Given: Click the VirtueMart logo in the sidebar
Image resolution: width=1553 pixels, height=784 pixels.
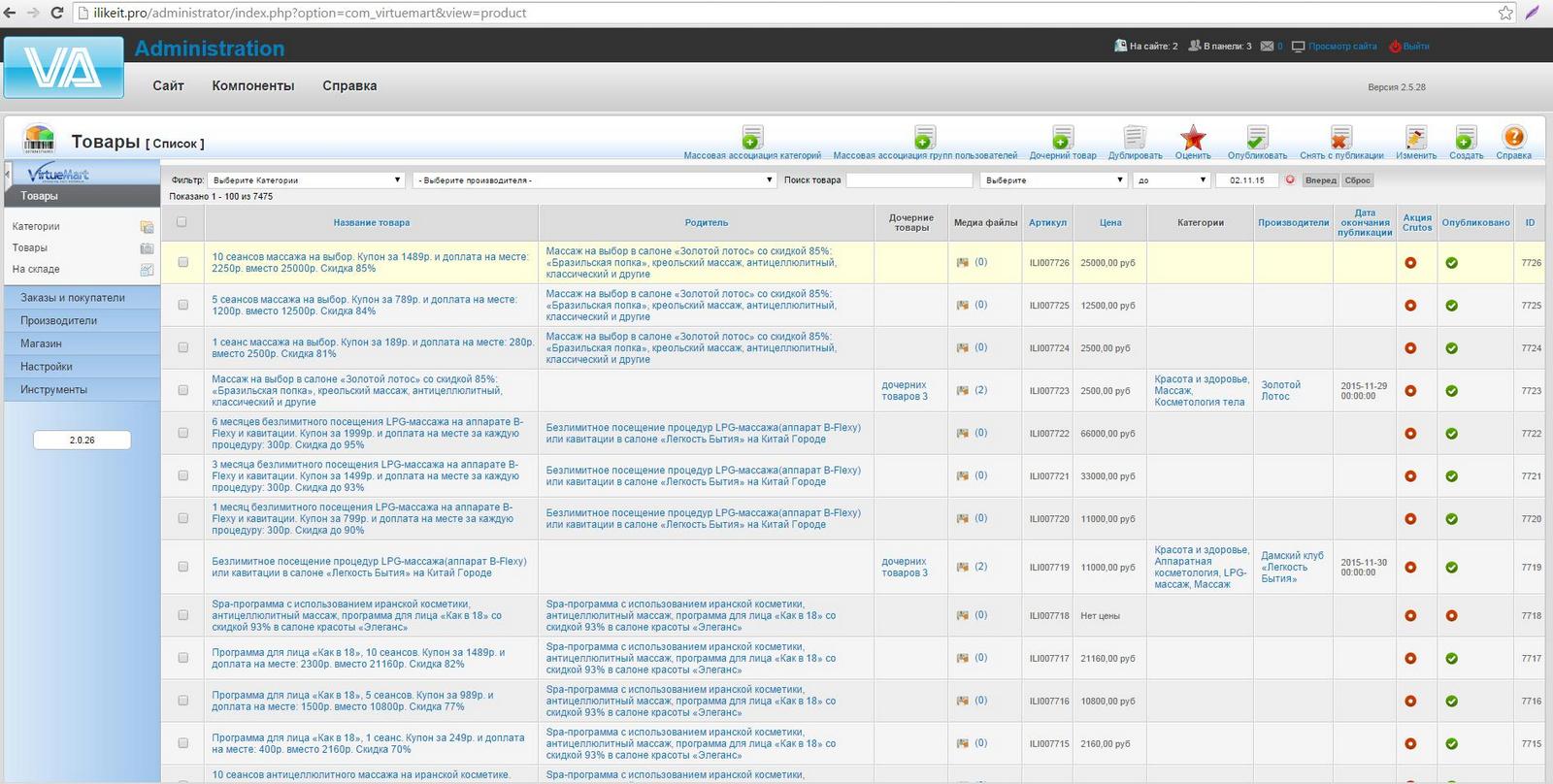Looking at the screenshot, I should click(58, 174).
